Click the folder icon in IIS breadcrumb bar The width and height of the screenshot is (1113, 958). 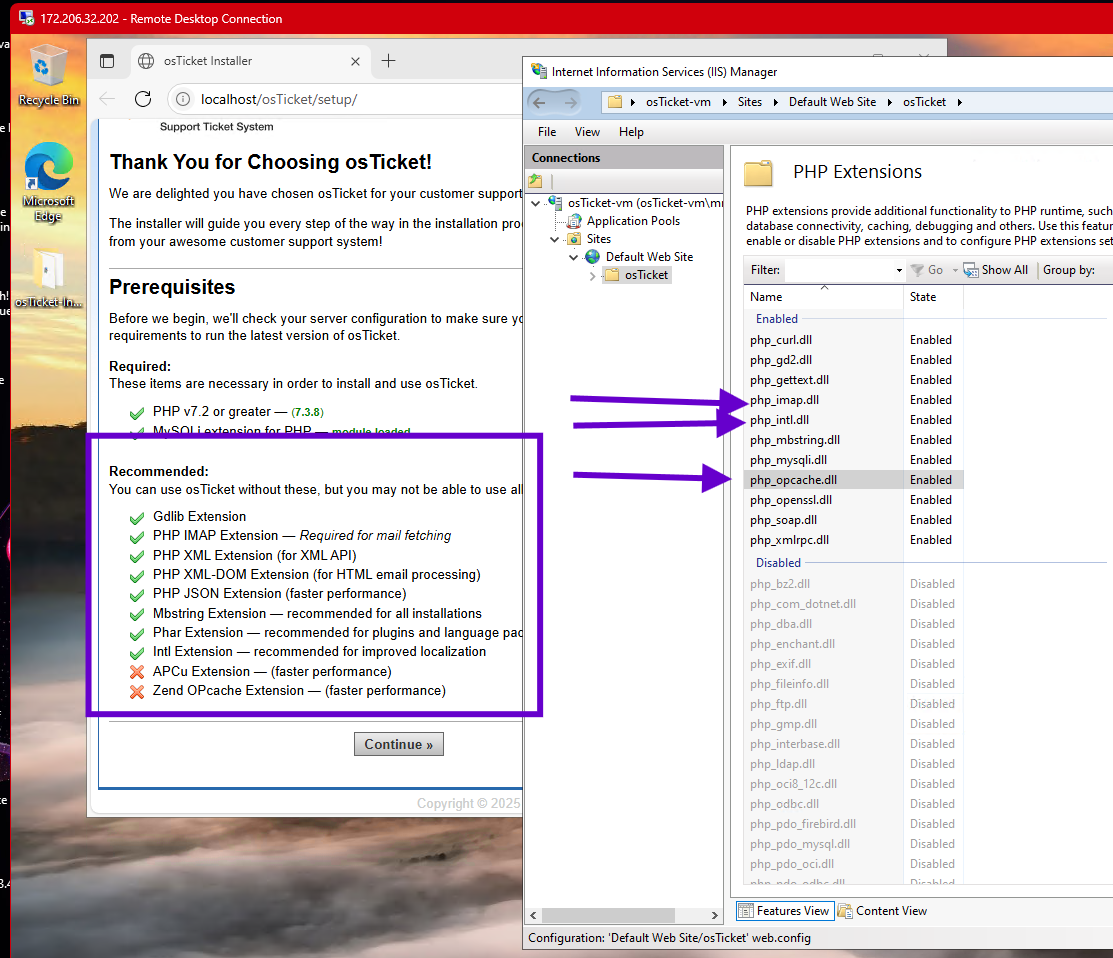pos(615,102)
